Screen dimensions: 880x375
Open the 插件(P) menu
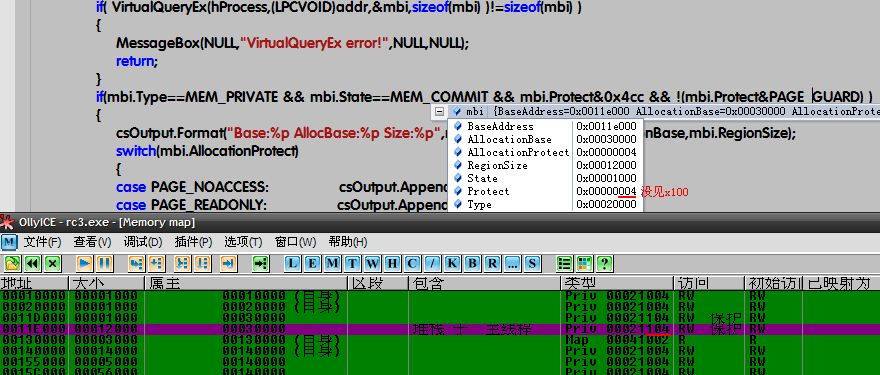pos(194,243)
